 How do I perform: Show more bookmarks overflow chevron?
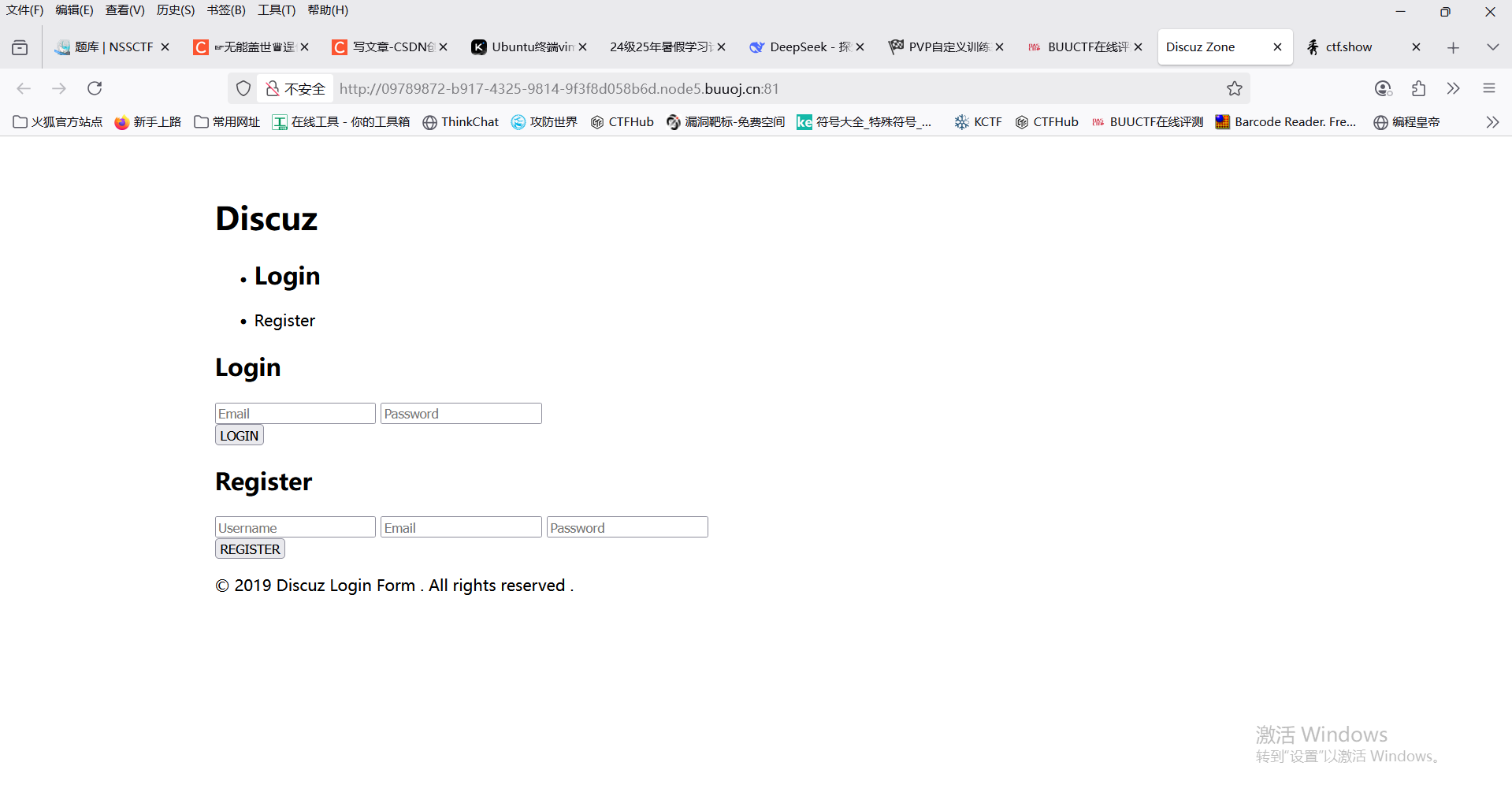coord(1492,122)
